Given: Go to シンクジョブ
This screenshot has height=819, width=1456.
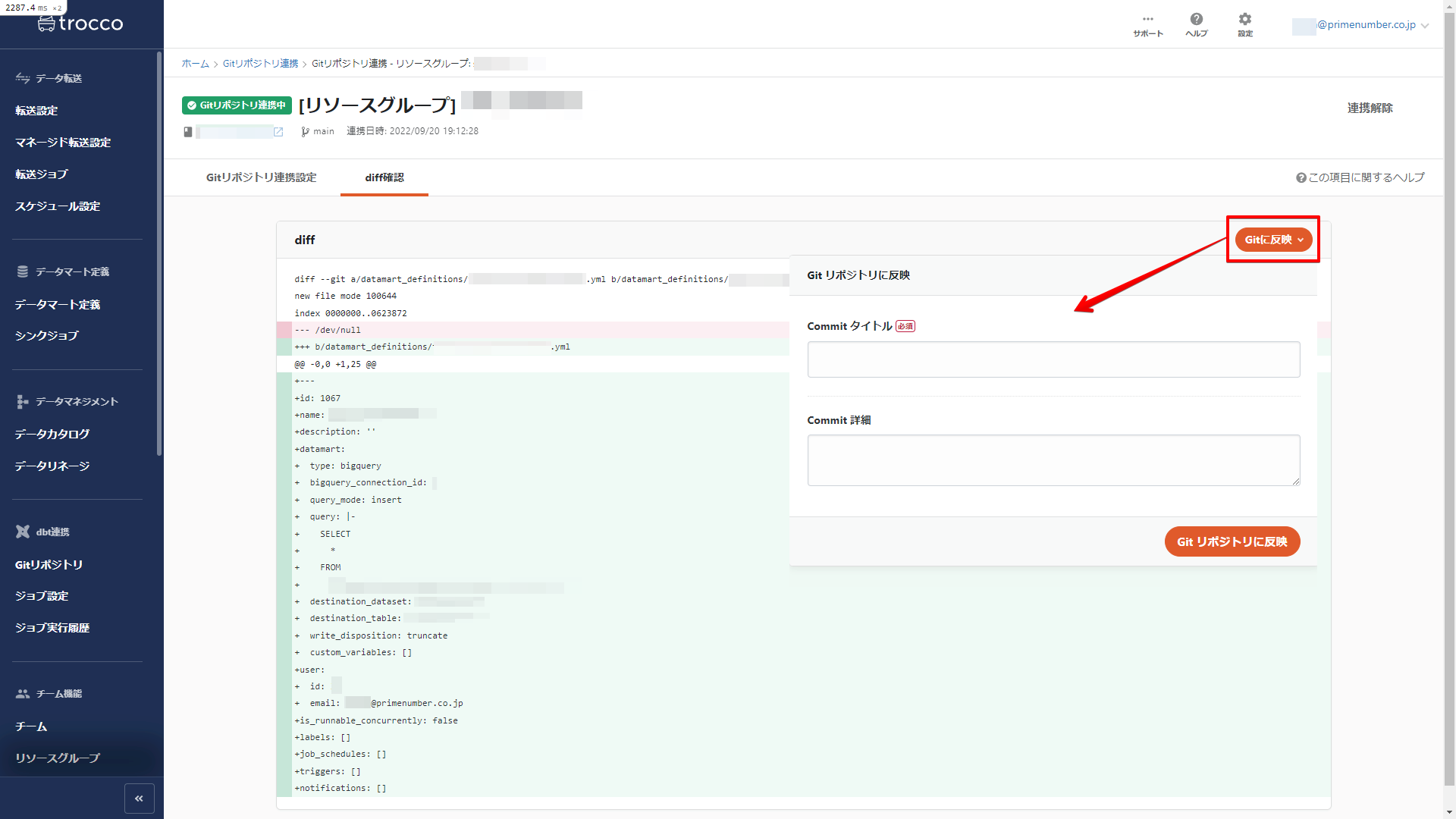Looking at the screenshot, I should pyautogui.click(x=47, y=336).
